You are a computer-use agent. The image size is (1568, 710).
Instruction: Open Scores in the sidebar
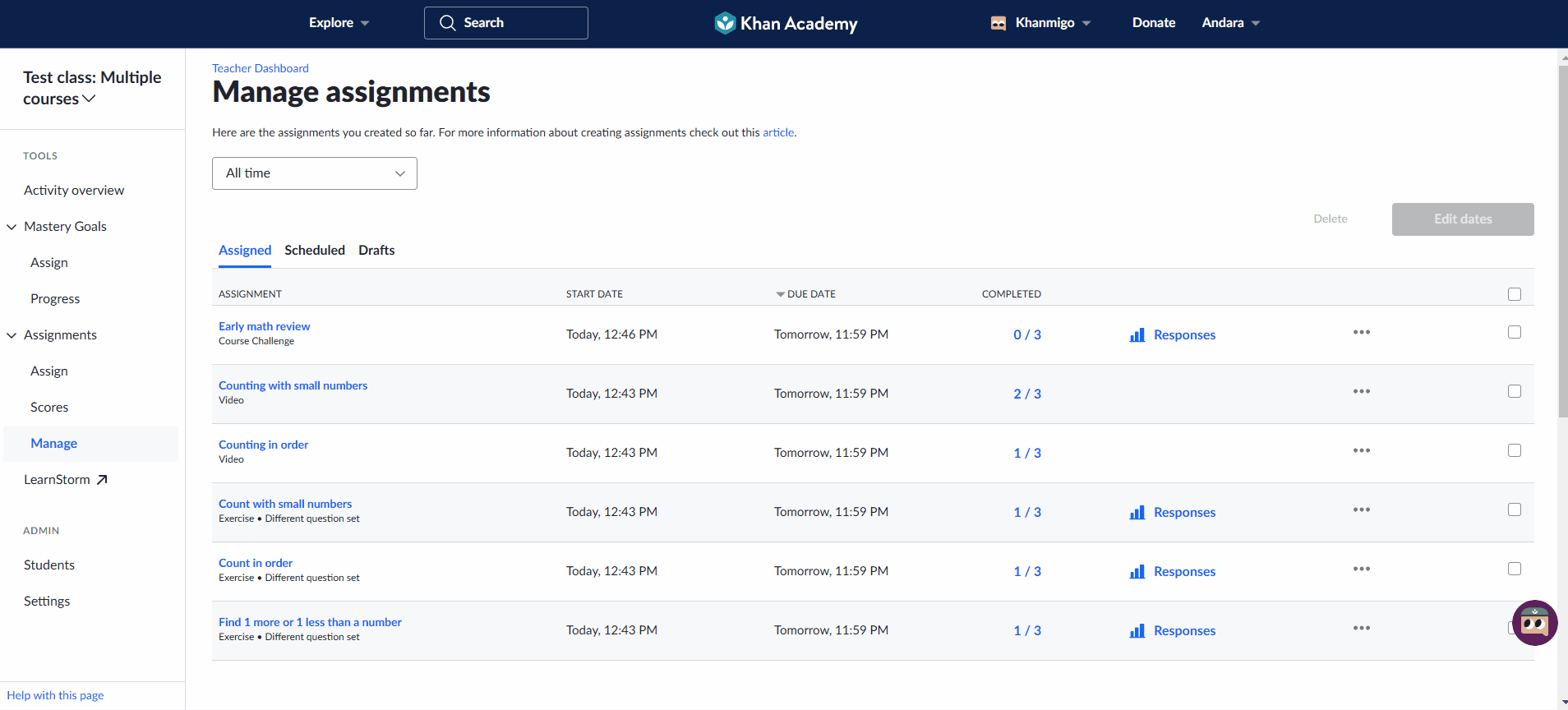click(49, 408)
